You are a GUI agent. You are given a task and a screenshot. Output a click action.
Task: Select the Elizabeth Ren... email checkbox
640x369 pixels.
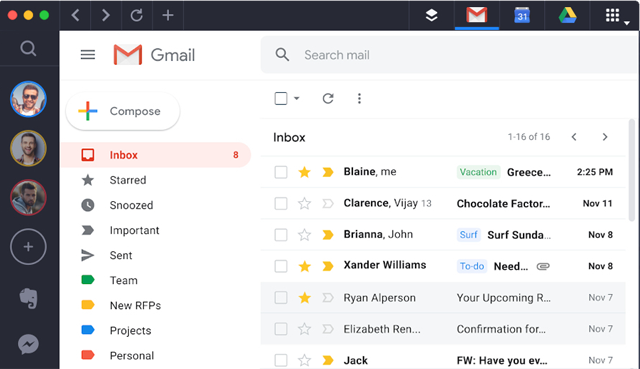click(281, 329)
